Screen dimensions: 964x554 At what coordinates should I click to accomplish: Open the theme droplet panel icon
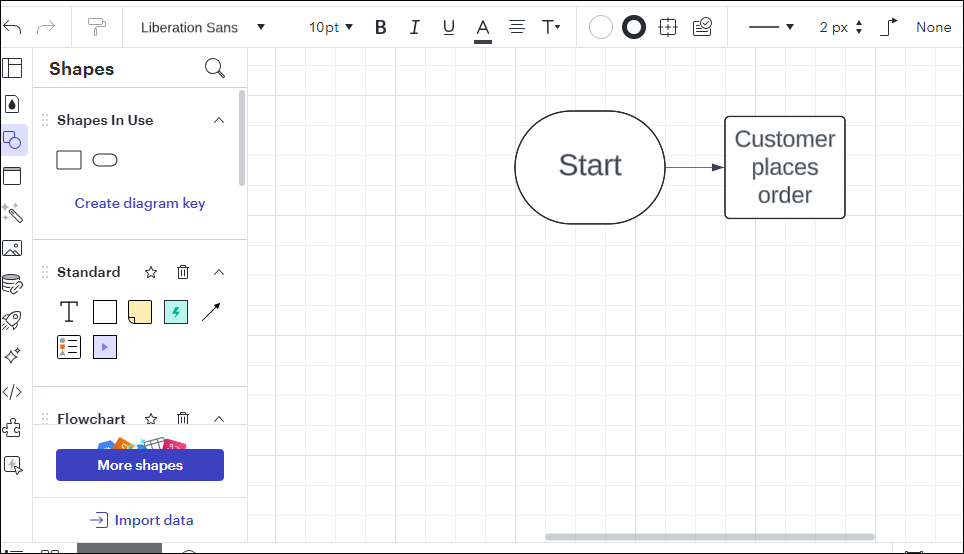[x=12, y=104]
